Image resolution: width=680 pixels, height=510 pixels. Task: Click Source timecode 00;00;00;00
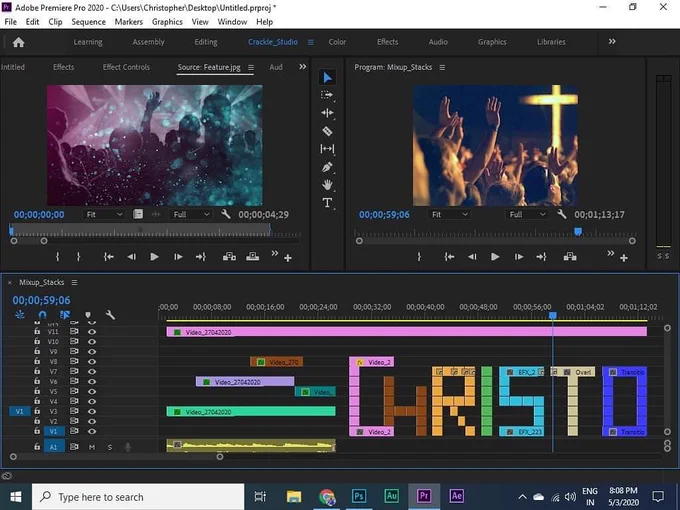[x=39, y=214]
